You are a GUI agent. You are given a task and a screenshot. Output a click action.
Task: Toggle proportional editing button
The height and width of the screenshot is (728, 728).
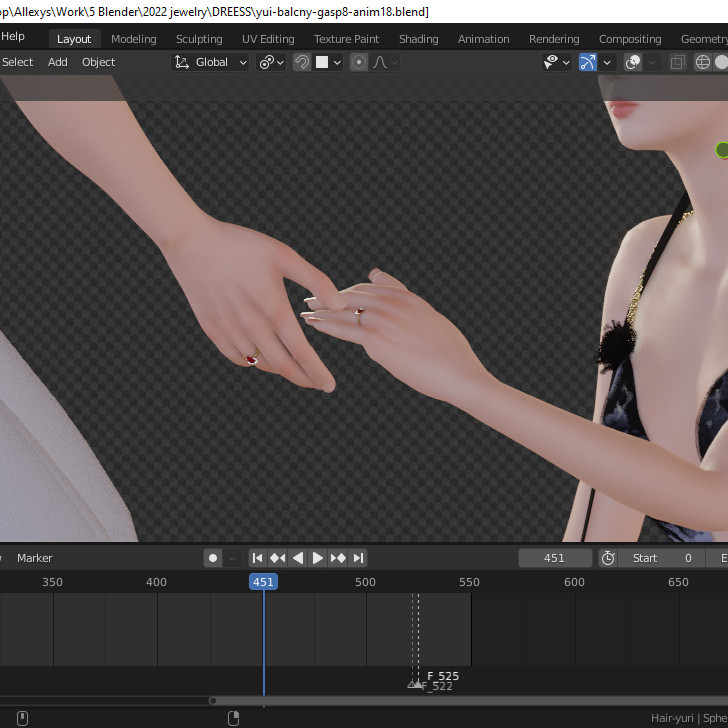point(359,62)
